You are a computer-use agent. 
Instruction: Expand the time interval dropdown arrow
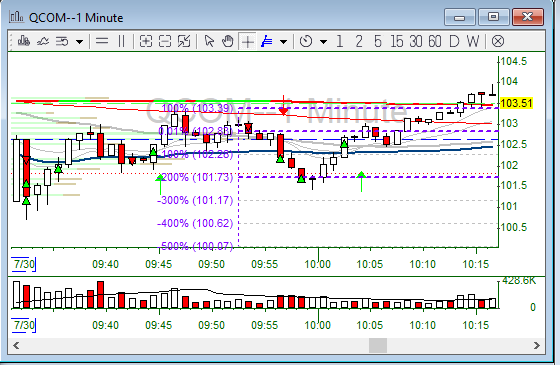(324, 42)
